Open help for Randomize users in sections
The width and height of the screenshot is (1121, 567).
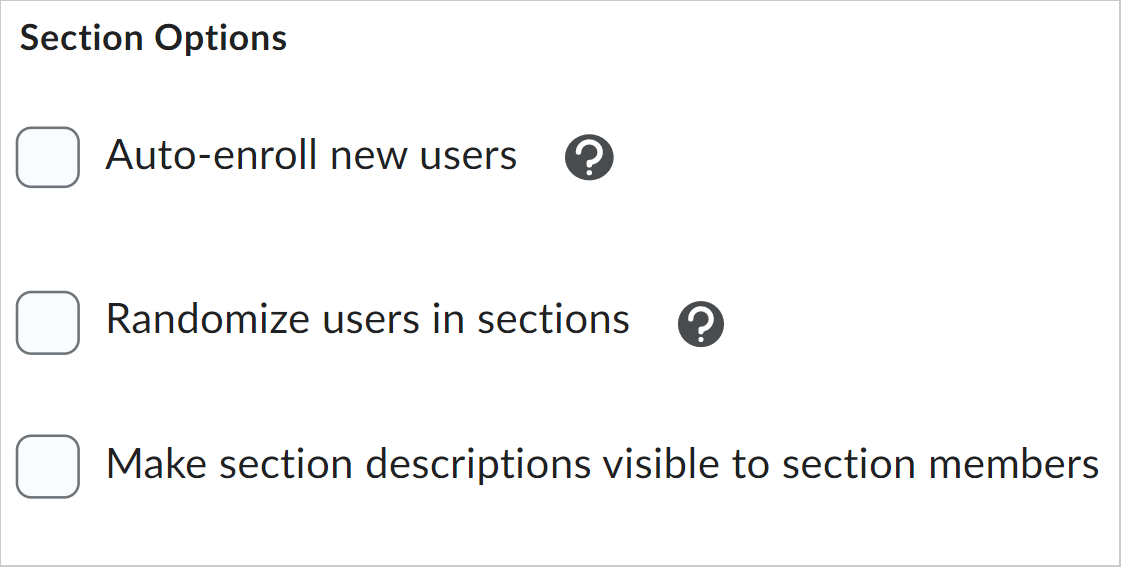[701, 323]
